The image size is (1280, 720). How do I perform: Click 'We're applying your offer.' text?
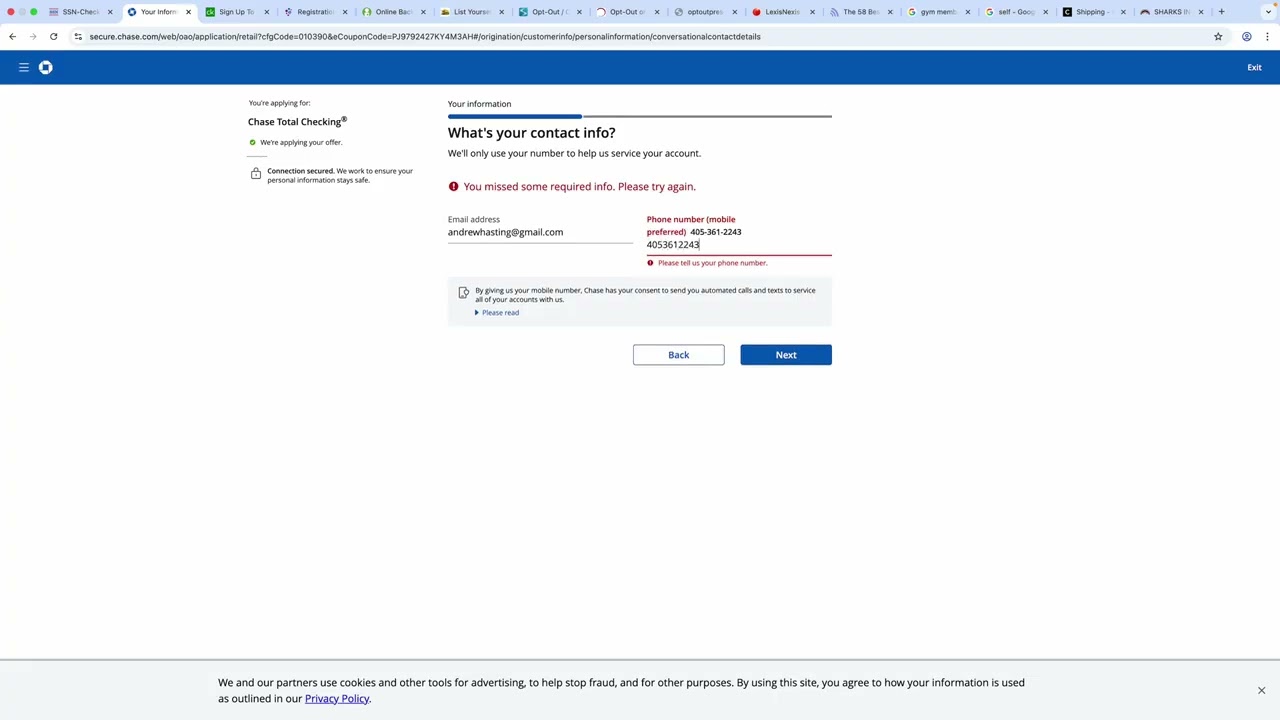pyautogui.click(x=301, y=142)
